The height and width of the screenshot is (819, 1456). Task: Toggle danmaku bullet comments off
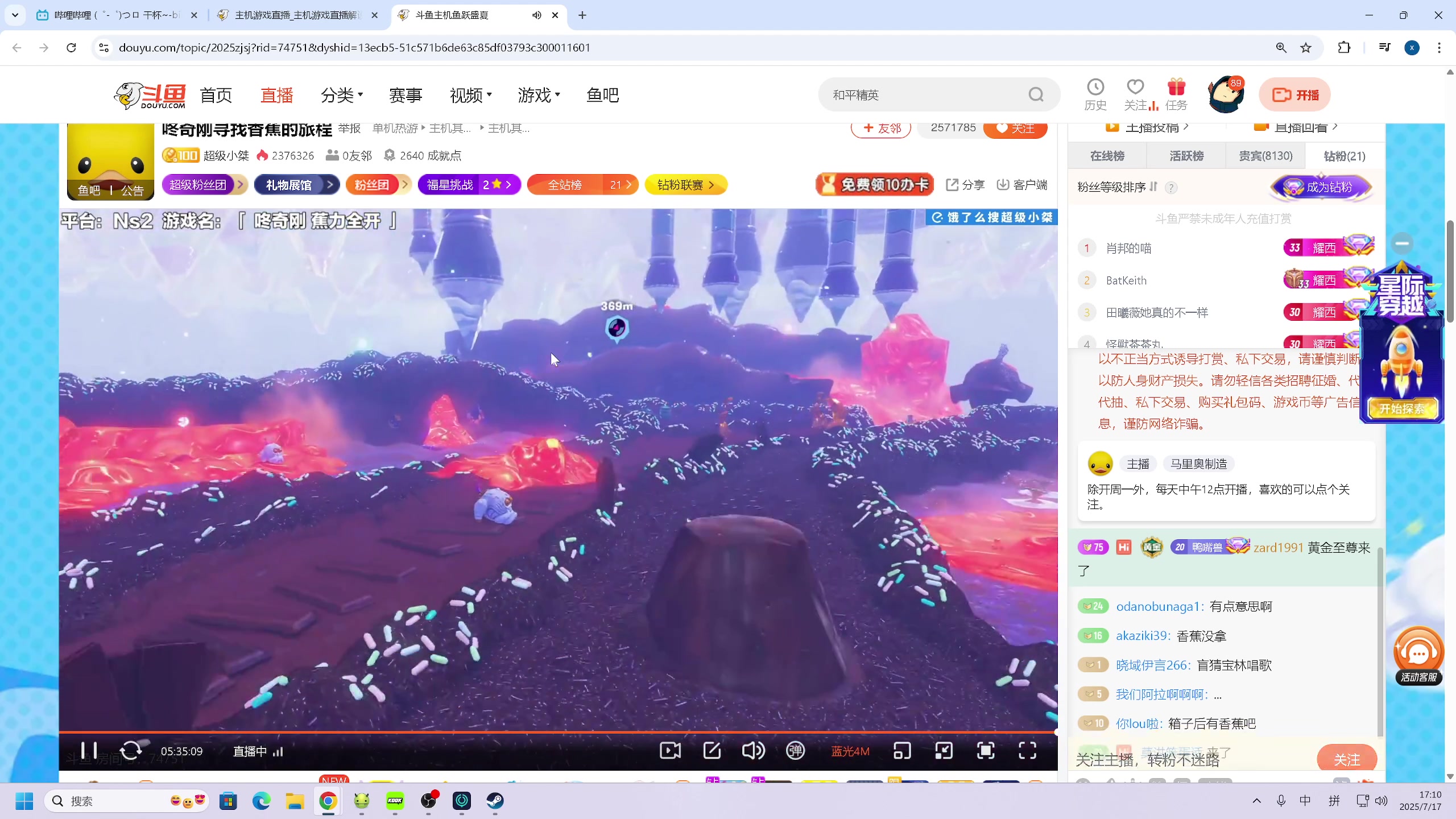(795, 751)
